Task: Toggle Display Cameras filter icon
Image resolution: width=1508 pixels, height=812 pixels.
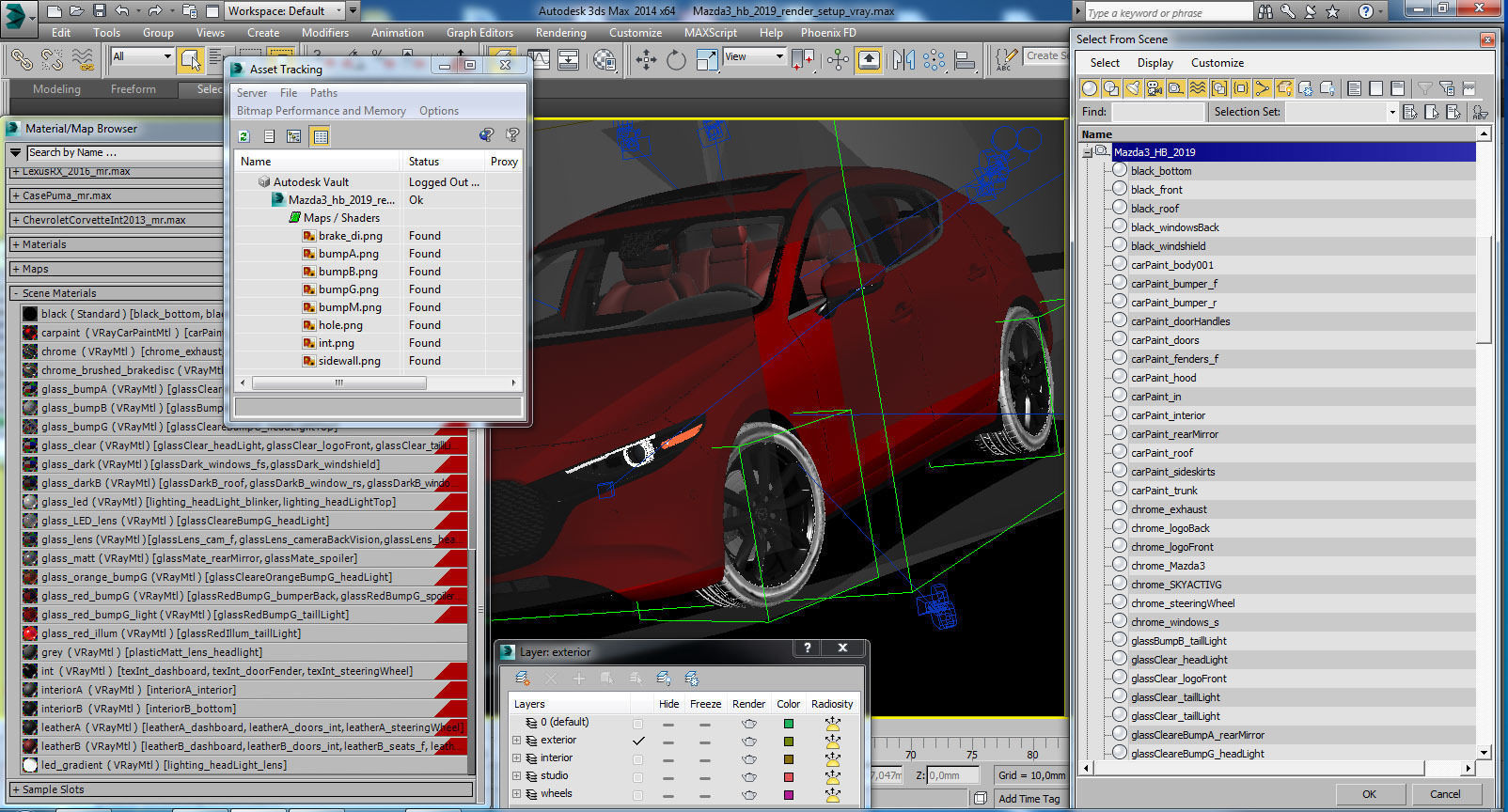Action: pyautogui.click(x=1155, y=88)
